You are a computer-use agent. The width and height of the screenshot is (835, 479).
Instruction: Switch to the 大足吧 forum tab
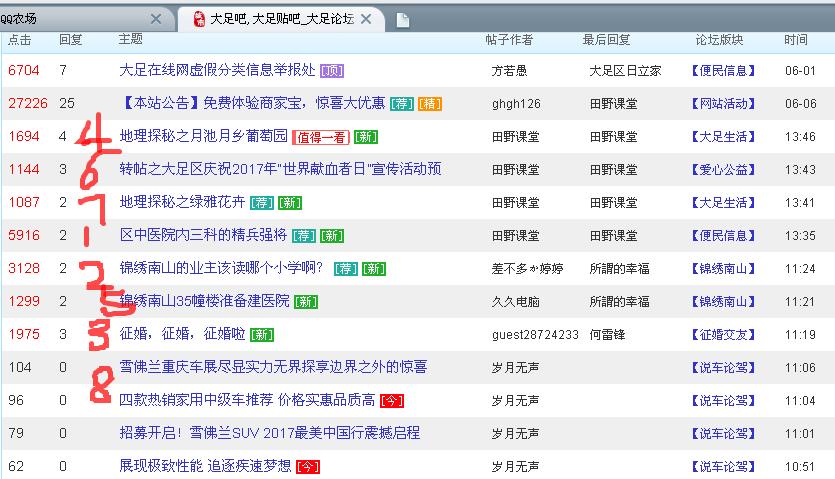click(x=281, y=19)
